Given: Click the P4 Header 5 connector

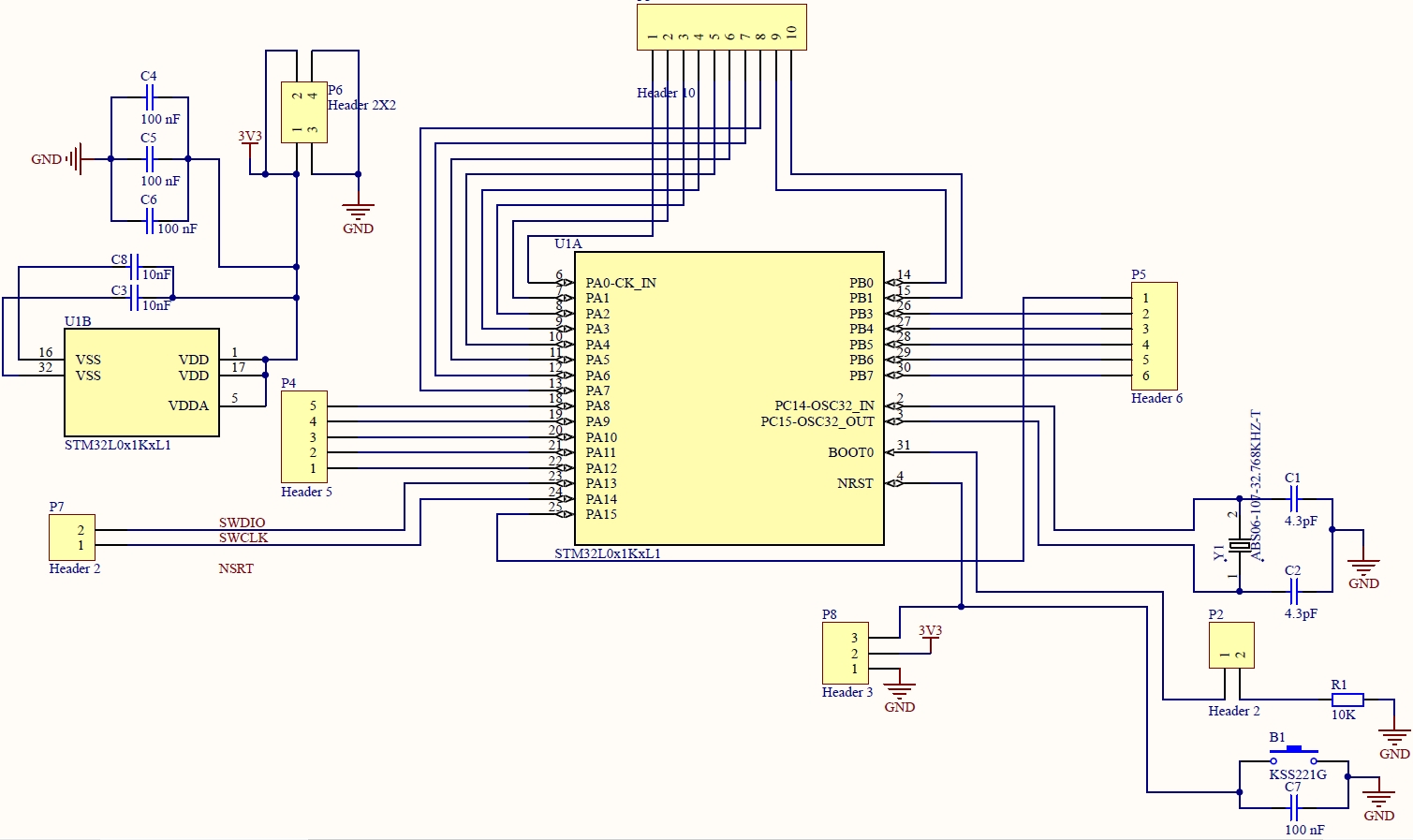Looking at the screenshot, I should point(304,437).
